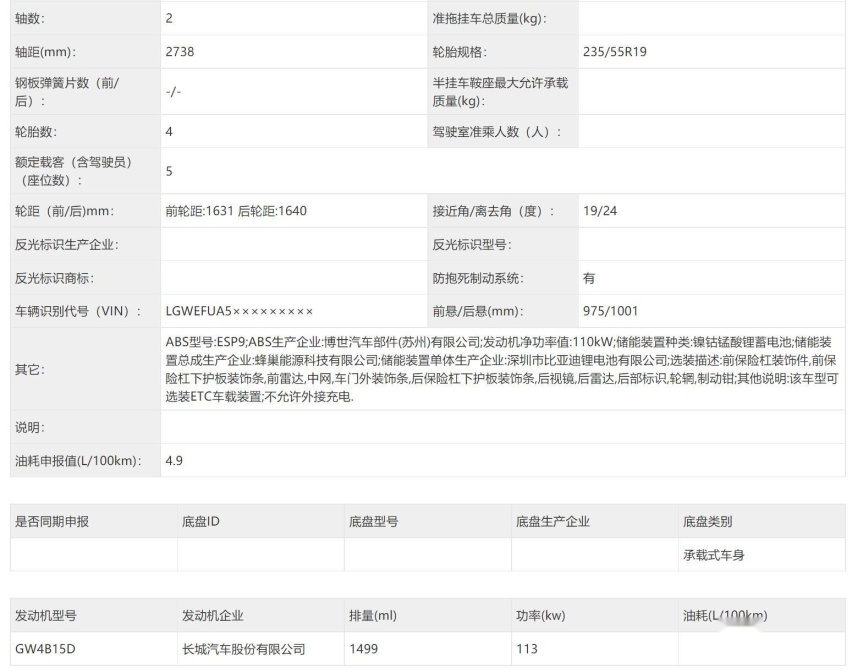
Task: Click the 防抱死制动系统 label
Action: coord(478,279)
